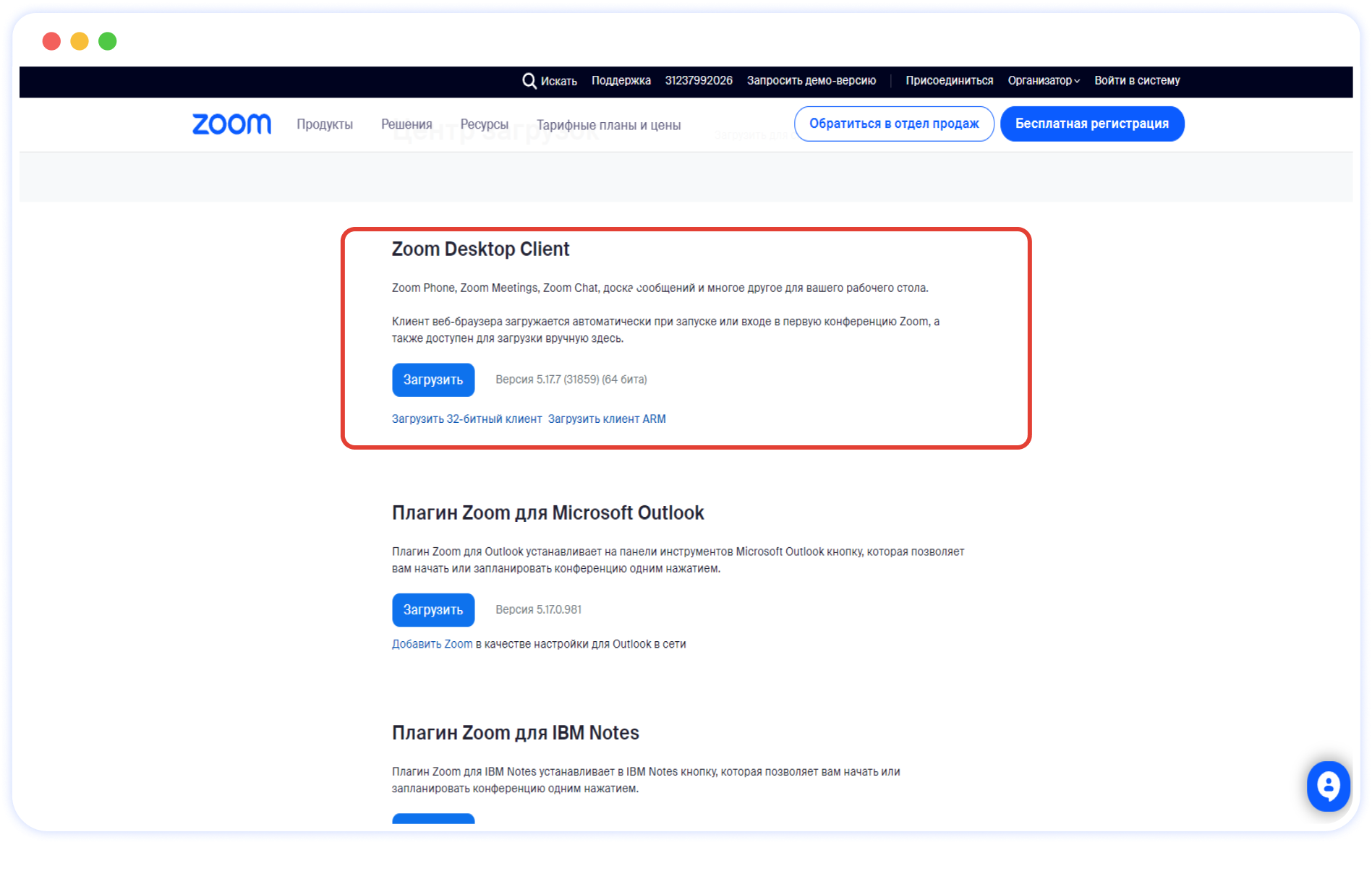1372x892 pixels.
Task: Click the search magnifier icon
Action: (529, 80)
